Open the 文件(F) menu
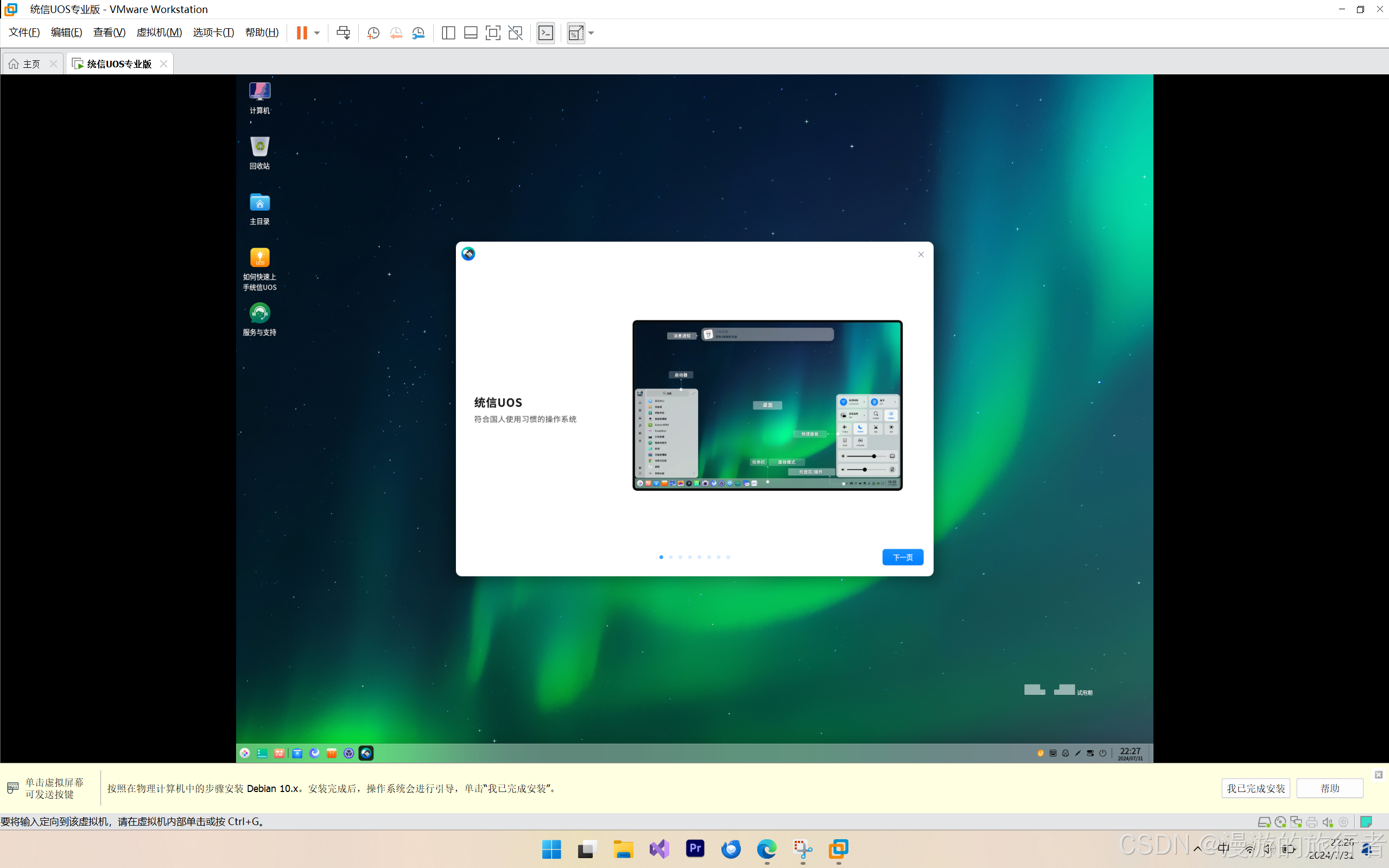 pyautogui.click(x=24, y=33)
